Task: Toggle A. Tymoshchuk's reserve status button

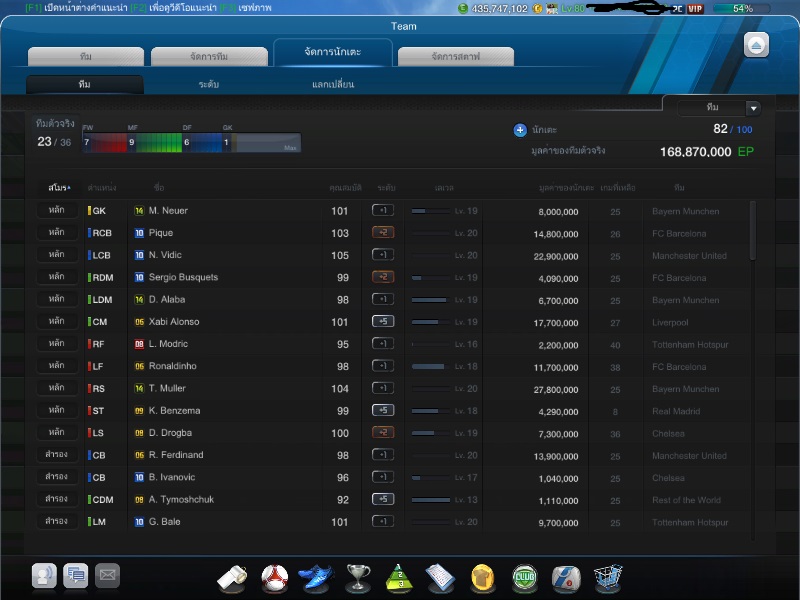Action: (57, 498)
